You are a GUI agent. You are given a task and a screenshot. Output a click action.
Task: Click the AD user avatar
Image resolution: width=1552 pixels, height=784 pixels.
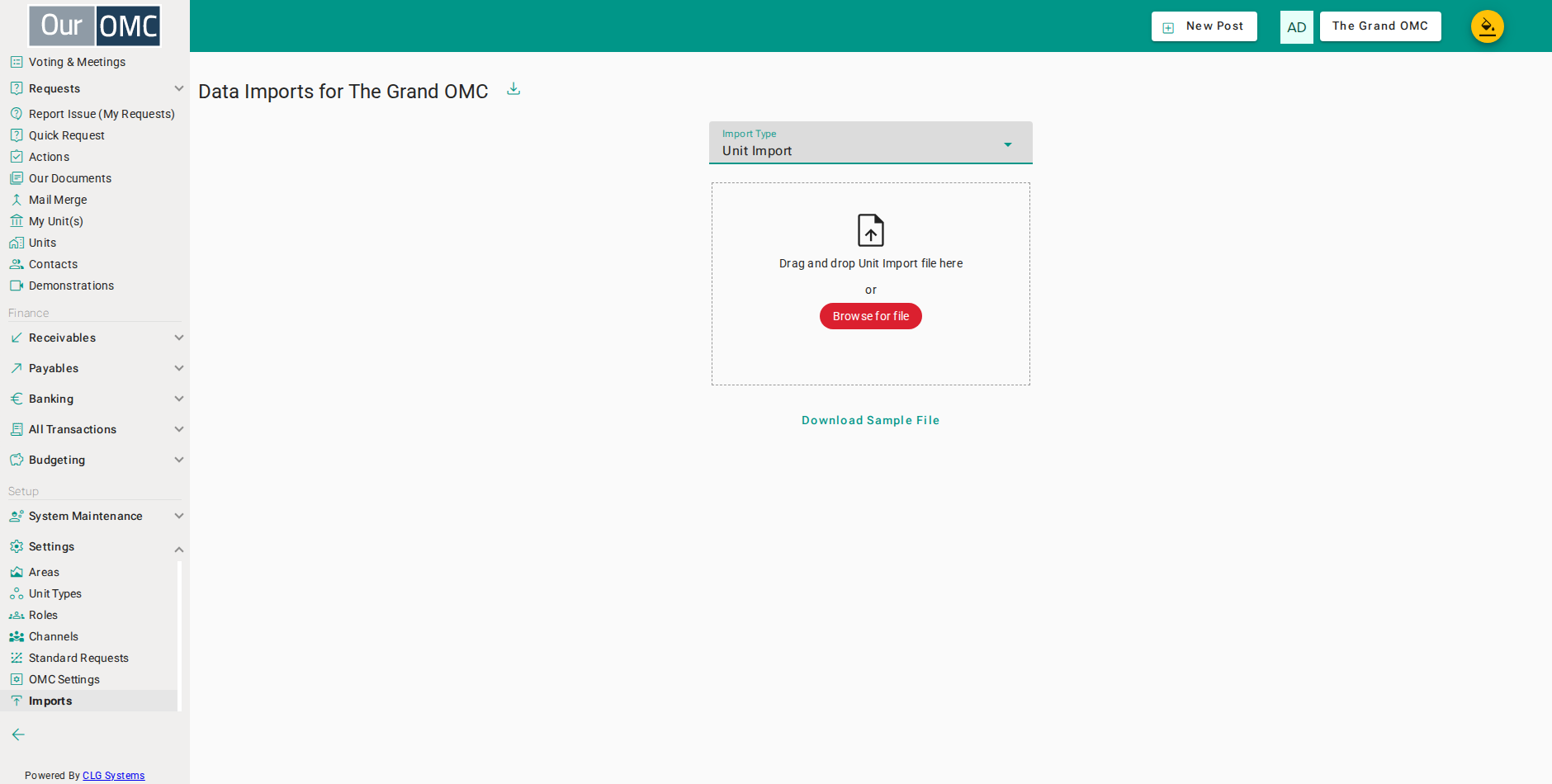click(1296, 27)
